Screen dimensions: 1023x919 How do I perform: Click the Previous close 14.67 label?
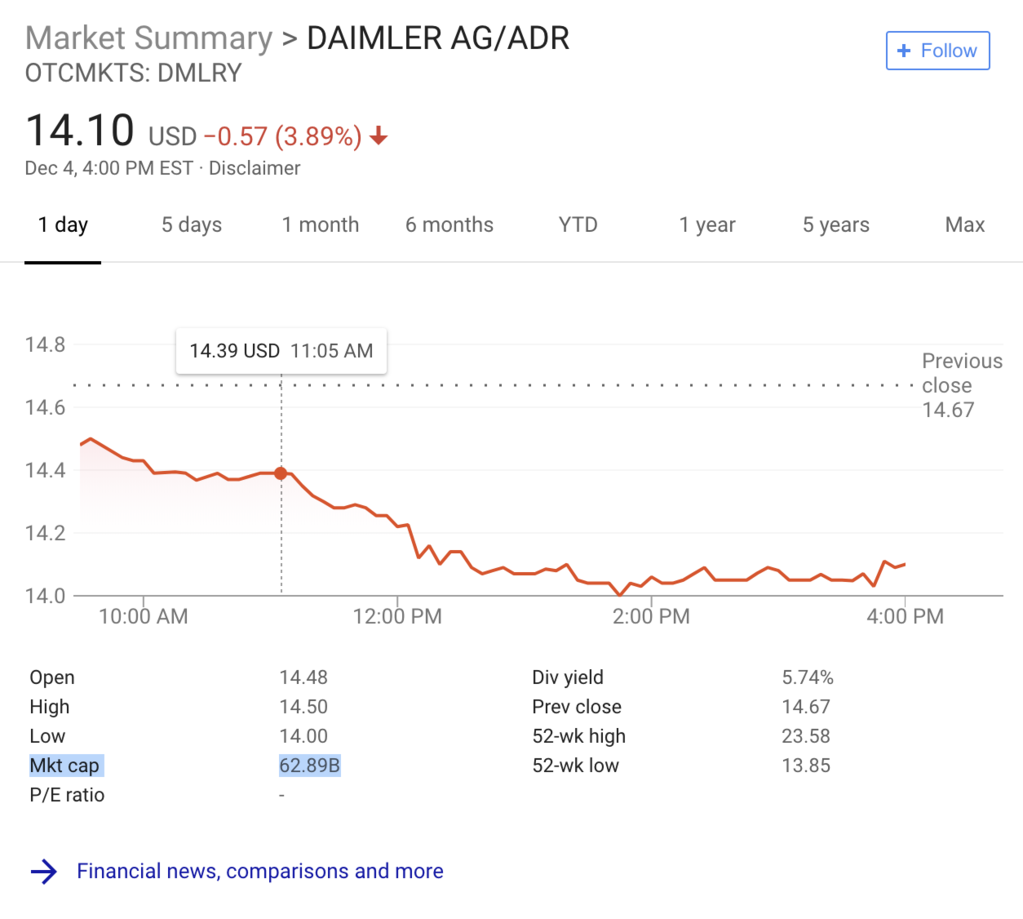(962, 385)
